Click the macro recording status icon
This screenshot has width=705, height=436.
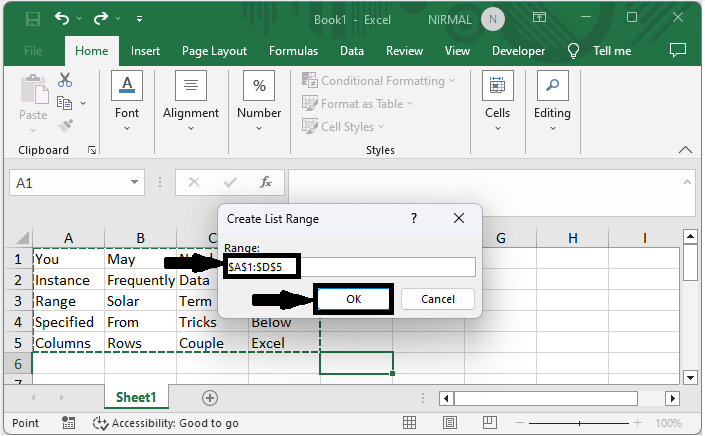68,423
